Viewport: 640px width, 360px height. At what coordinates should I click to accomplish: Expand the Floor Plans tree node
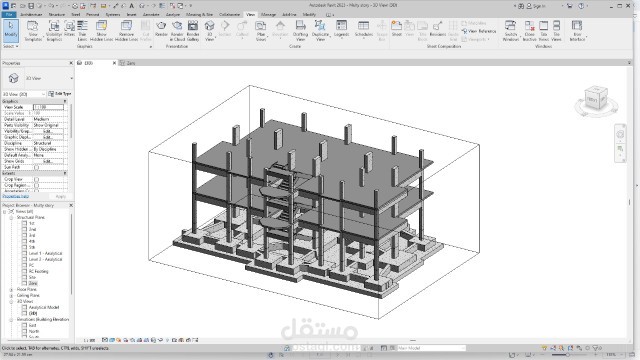11,289
